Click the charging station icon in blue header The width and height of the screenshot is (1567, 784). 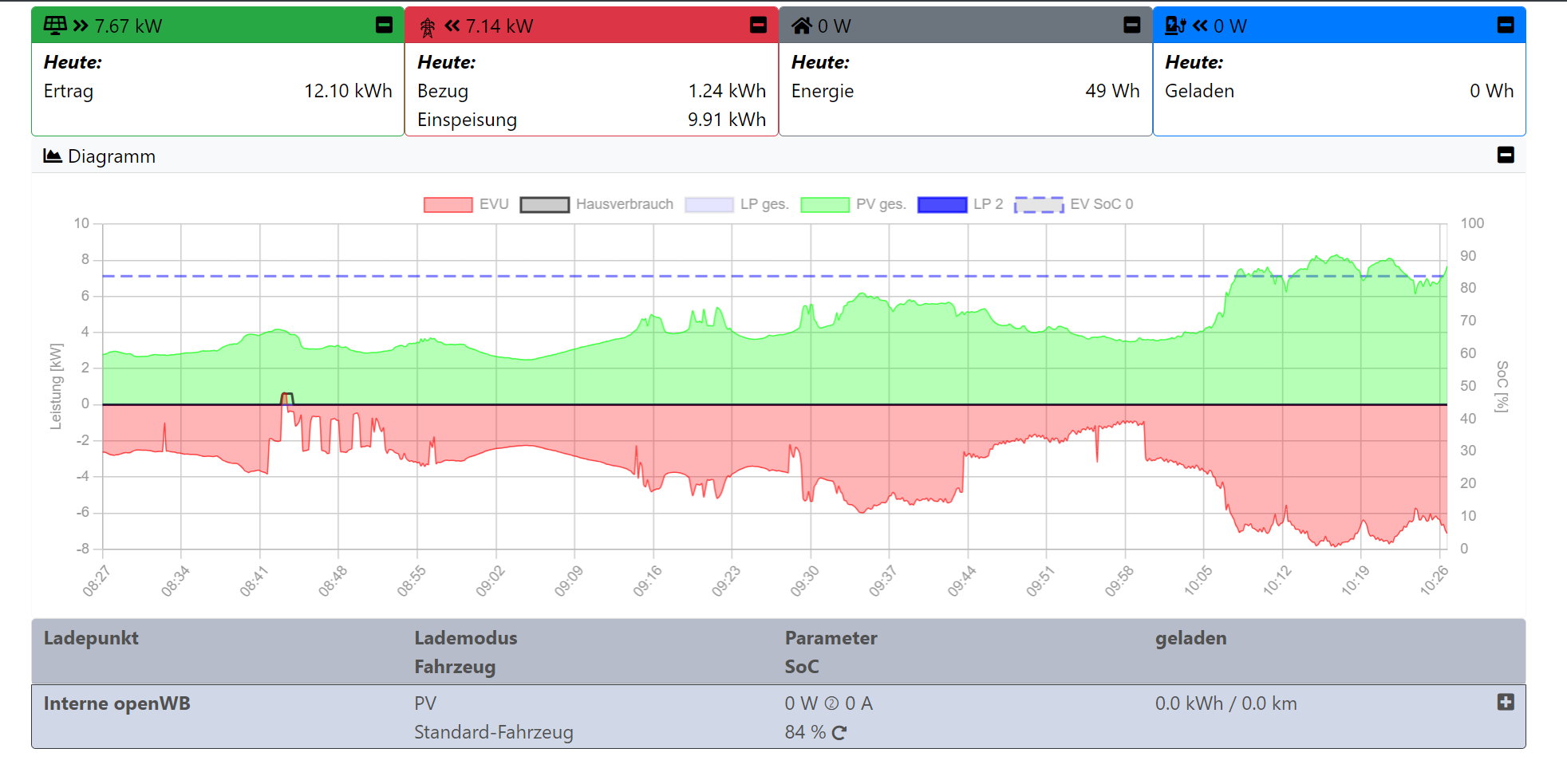(x=1174, y=26)
